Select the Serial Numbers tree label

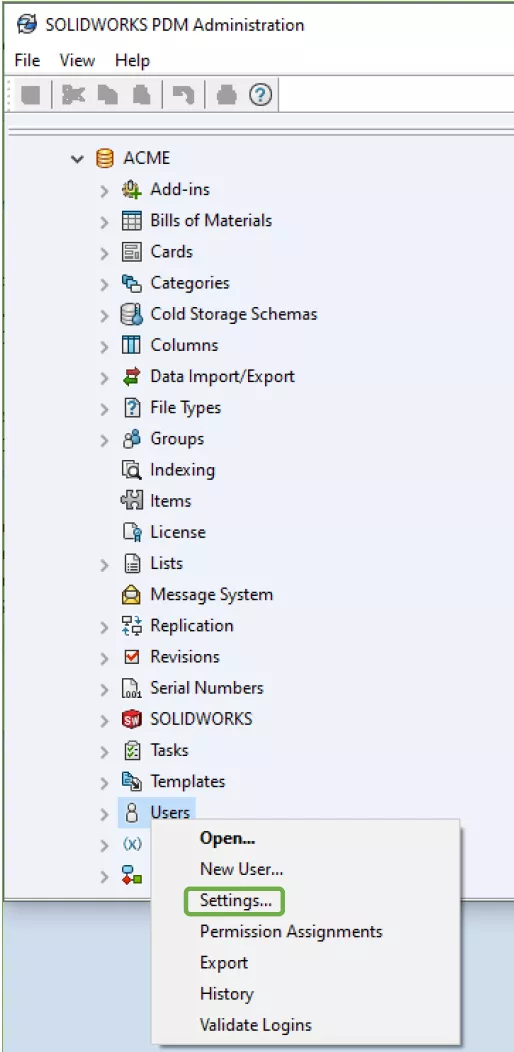tap(207, 688)
